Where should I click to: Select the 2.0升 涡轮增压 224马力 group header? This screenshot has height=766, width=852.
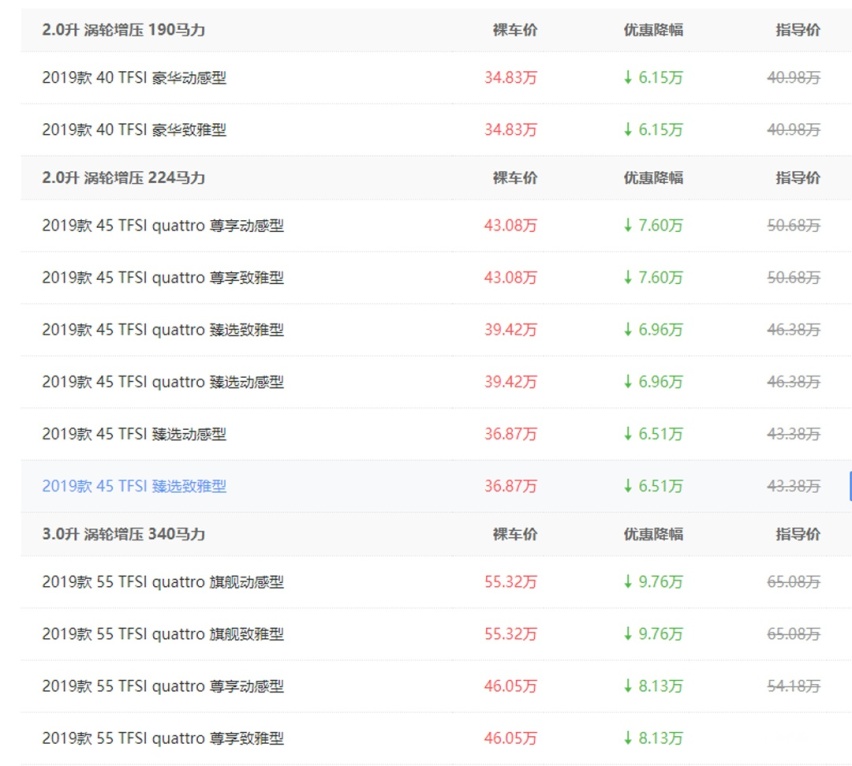point(123,178)
